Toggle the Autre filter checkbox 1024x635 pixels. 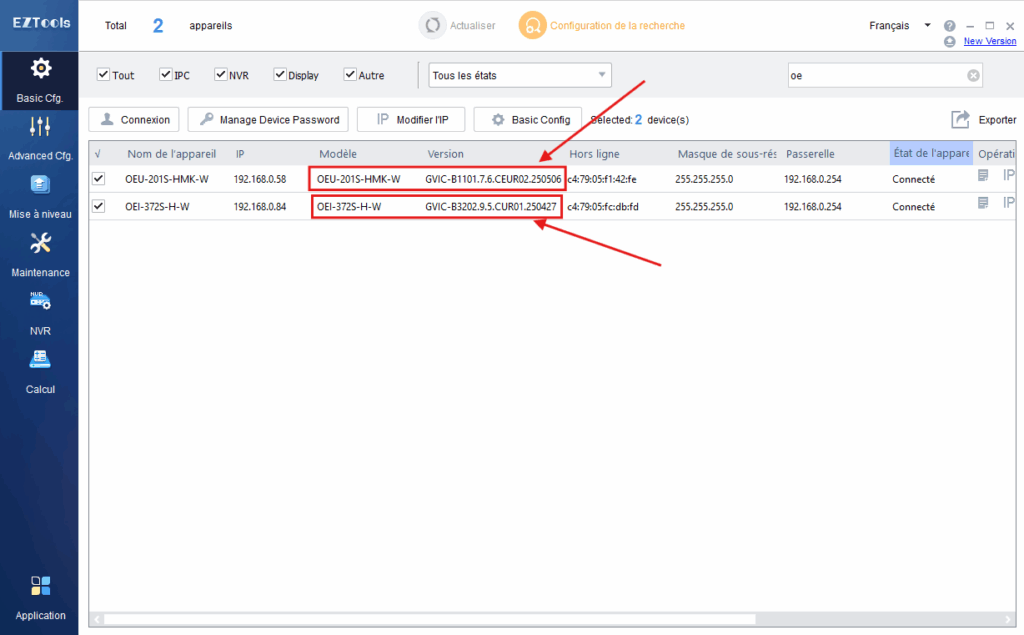click(x=350, y=74)
